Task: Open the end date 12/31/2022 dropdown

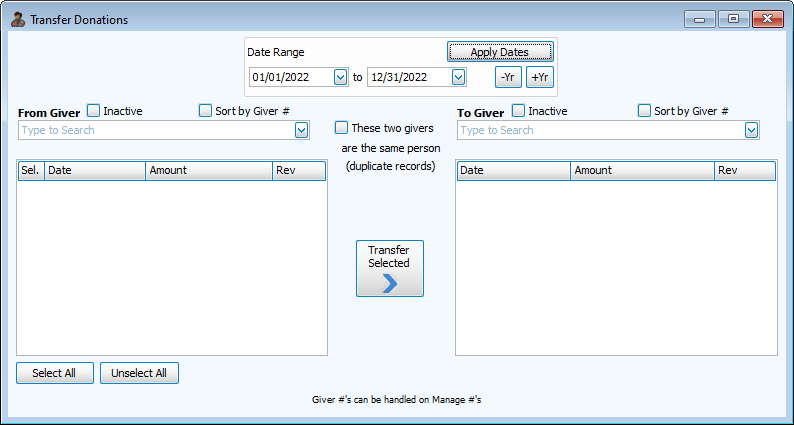Action: coord(458,77)
